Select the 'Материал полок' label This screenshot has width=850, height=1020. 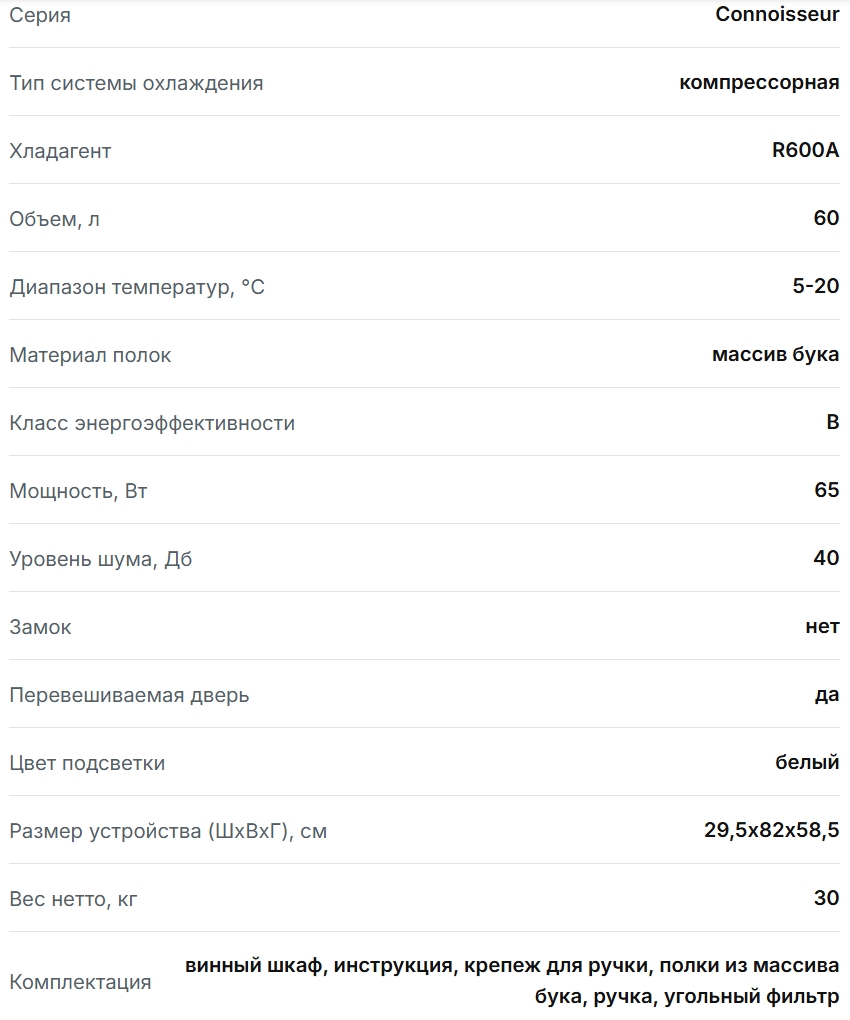tap(90, 355)
